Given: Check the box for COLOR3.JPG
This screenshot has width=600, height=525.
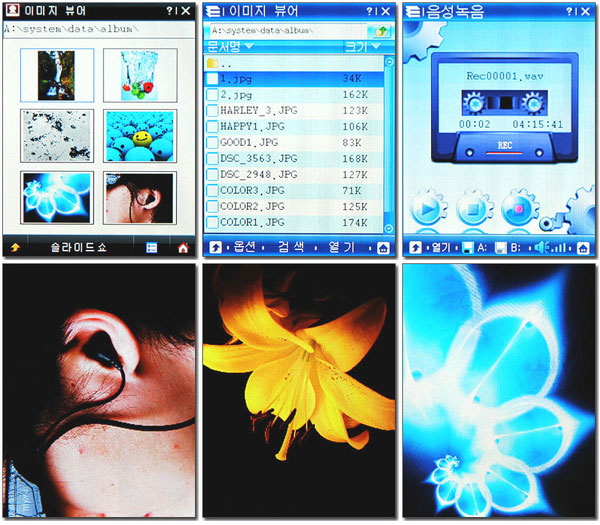Looking at the screenshot, I should pos(212,190).
